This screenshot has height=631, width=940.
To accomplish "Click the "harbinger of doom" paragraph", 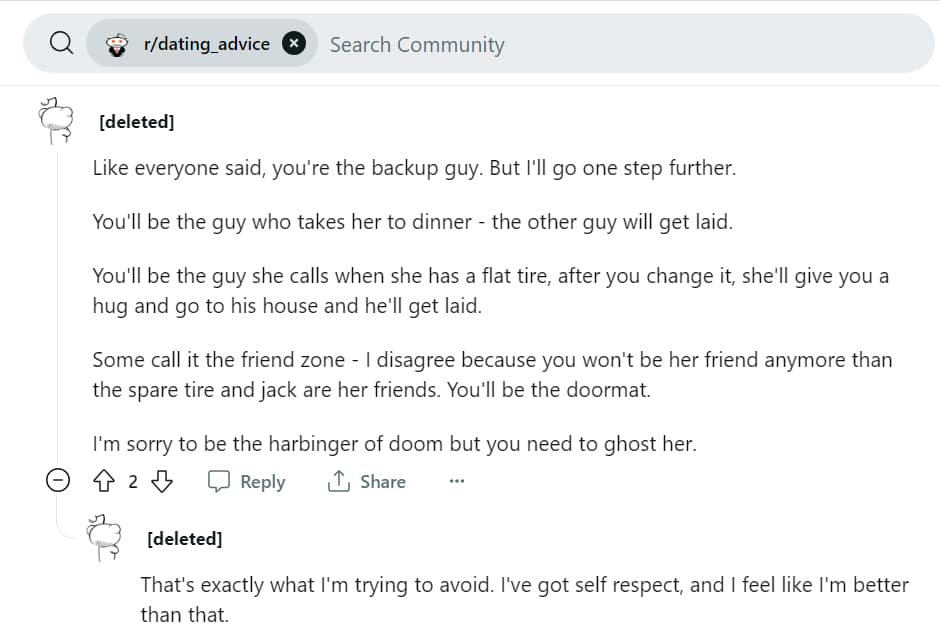I will click(x=394, y=445).
